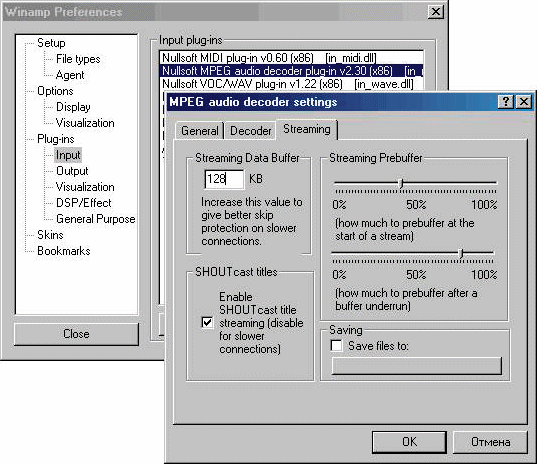Switch to the General tab

pyautogui.click(x=200, y=131)
